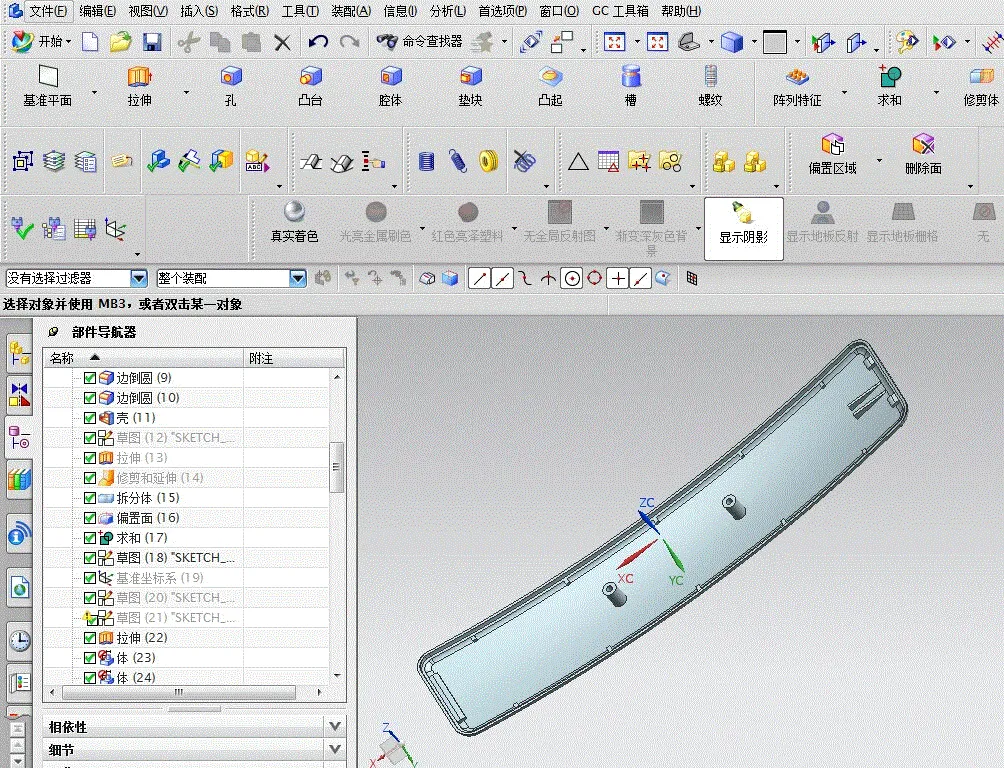The height and width of the screenshot is (768, 1004).
Task: Select the Thread (螺纹) tool
Action: 711,86
